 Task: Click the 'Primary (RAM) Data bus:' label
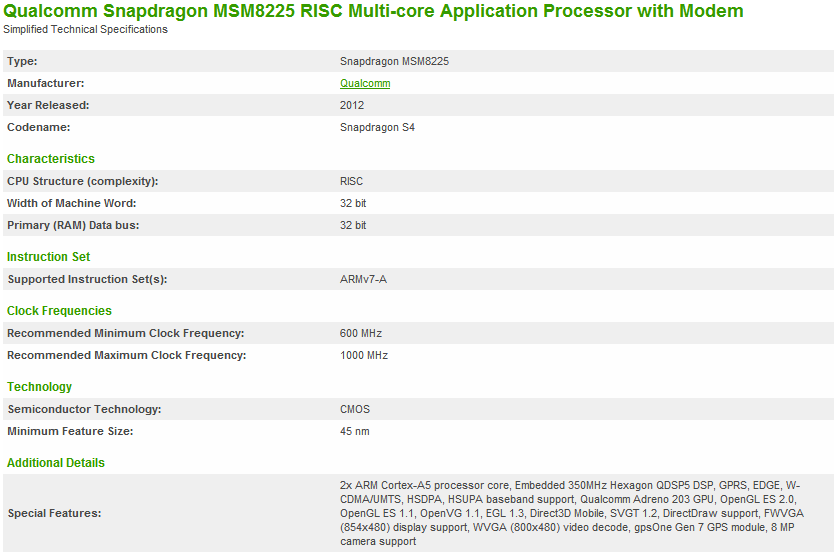[x=73, y=225]
